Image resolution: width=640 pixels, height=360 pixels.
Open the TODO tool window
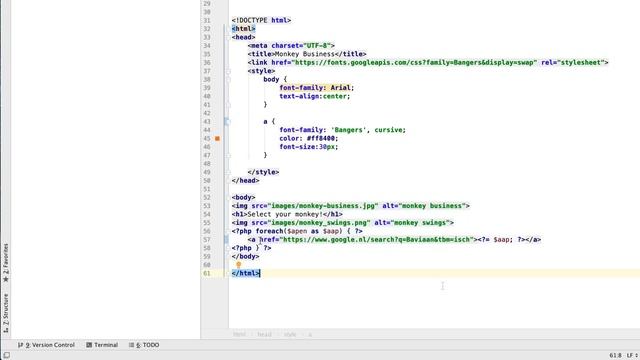tap(144, 345)
